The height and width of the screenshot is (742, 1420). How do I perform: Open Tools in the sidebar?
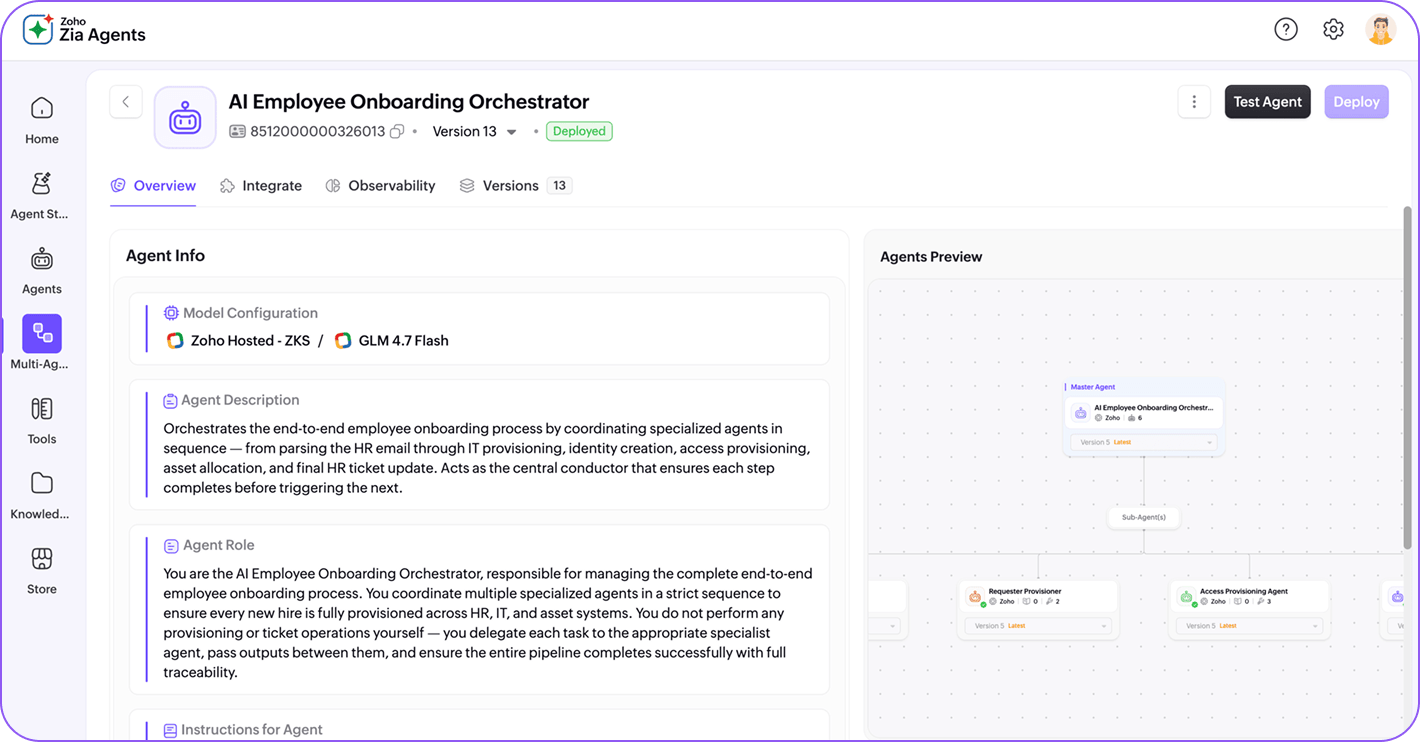42,421
